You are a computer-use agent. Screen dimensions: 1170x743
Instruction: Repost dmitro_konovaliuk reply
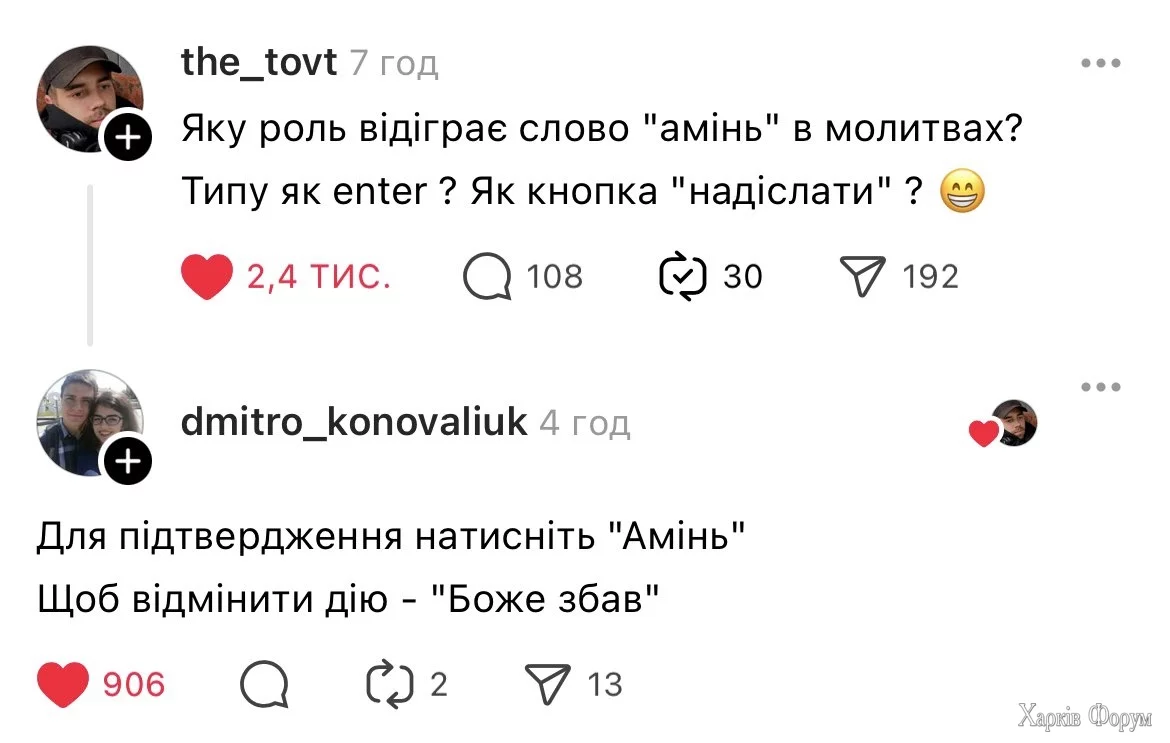[x=390, y=684]
